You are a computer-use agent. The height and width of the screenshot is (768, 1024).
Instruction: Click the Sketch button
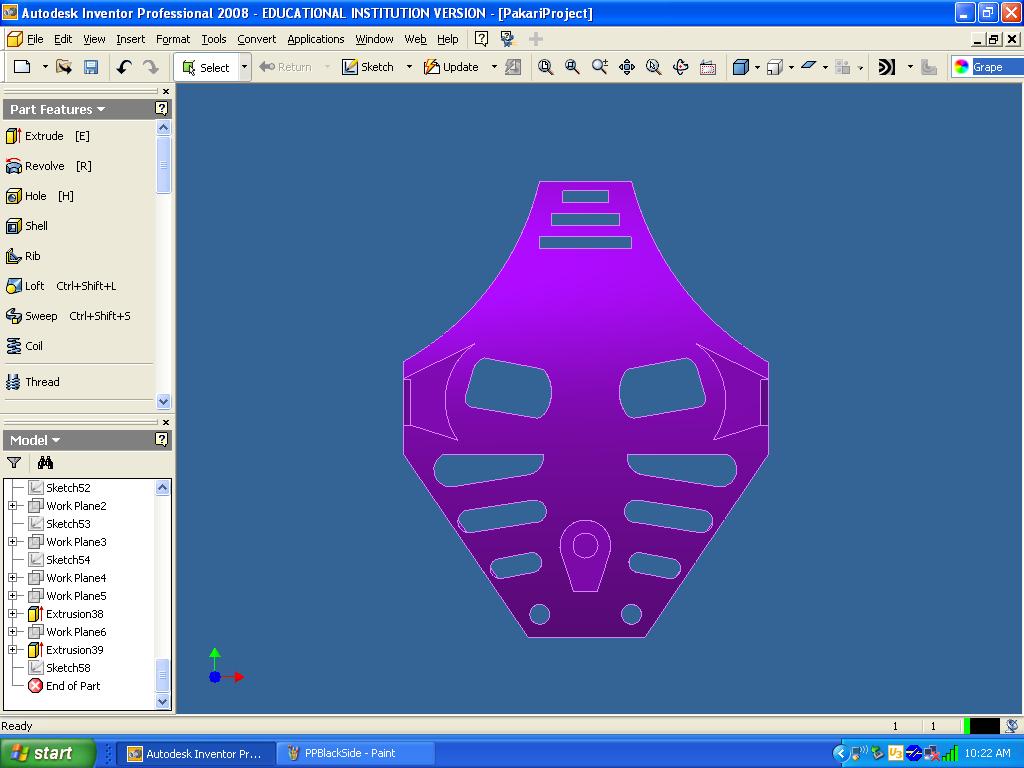tap(368, 67)
